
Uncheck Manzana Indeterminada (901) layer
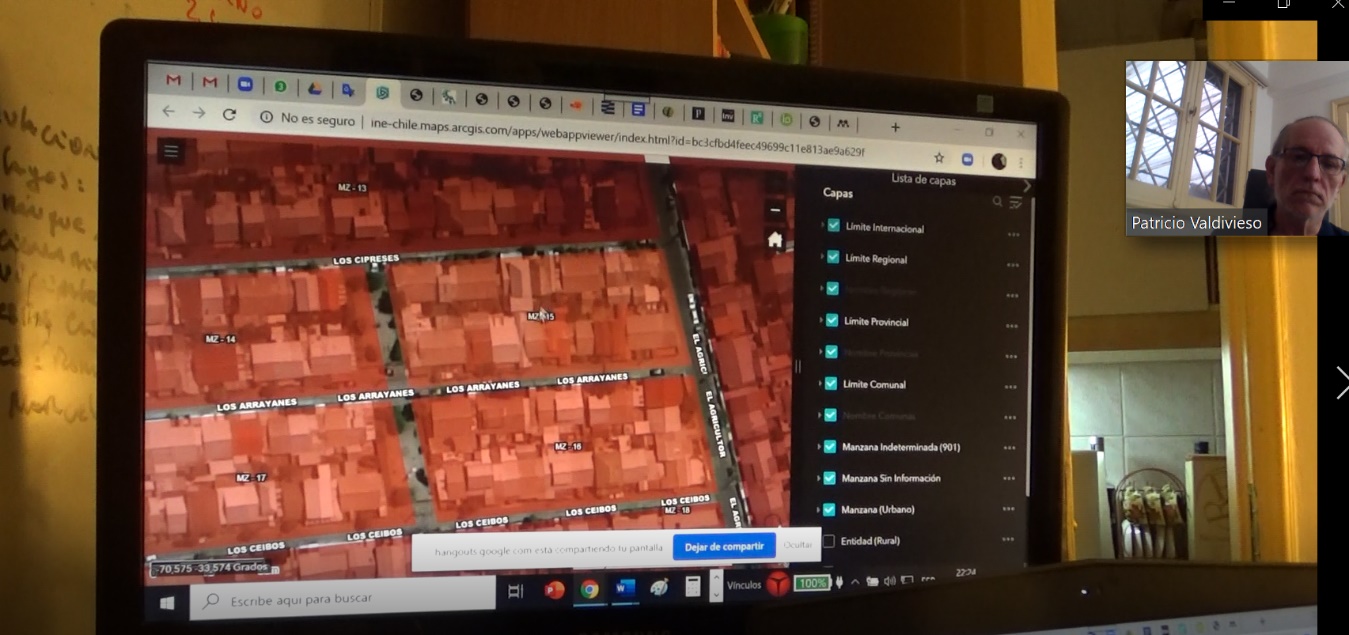[x=830, y=446]
